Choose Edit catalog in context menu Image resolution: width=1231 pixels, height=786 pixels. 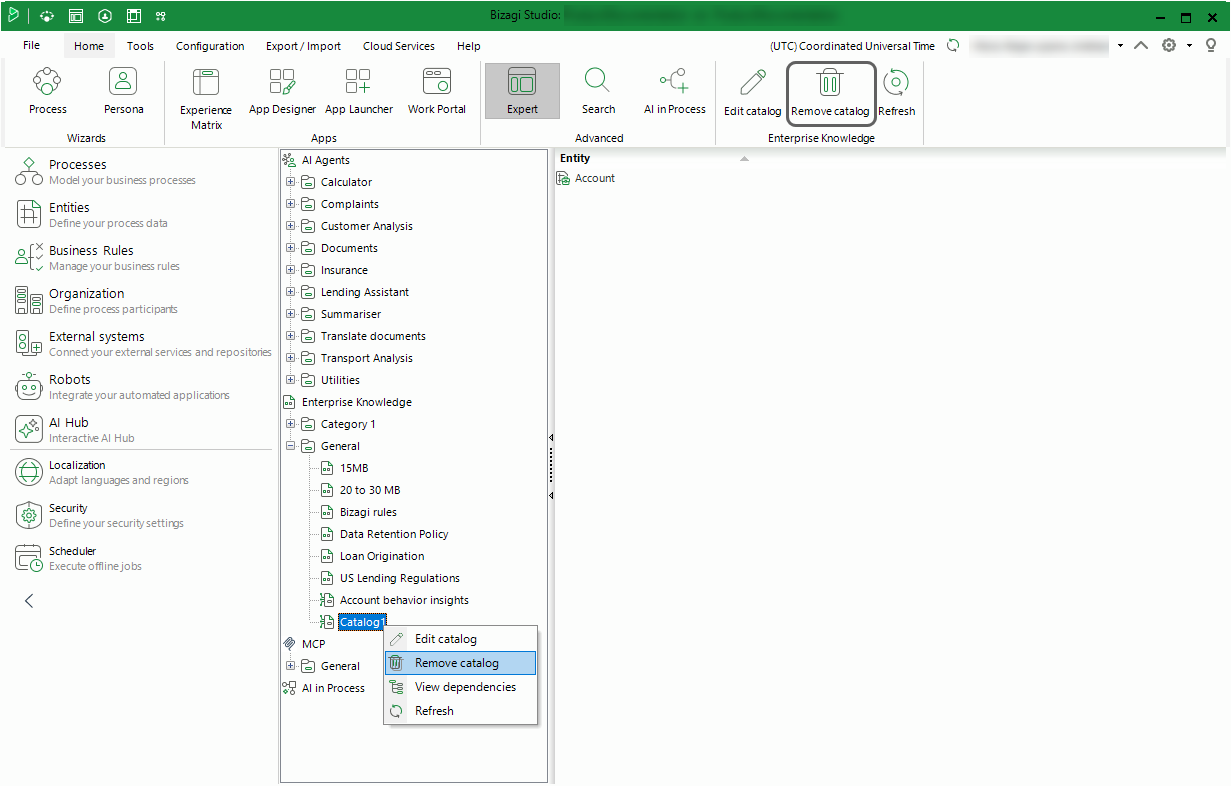tap(461, 639)
